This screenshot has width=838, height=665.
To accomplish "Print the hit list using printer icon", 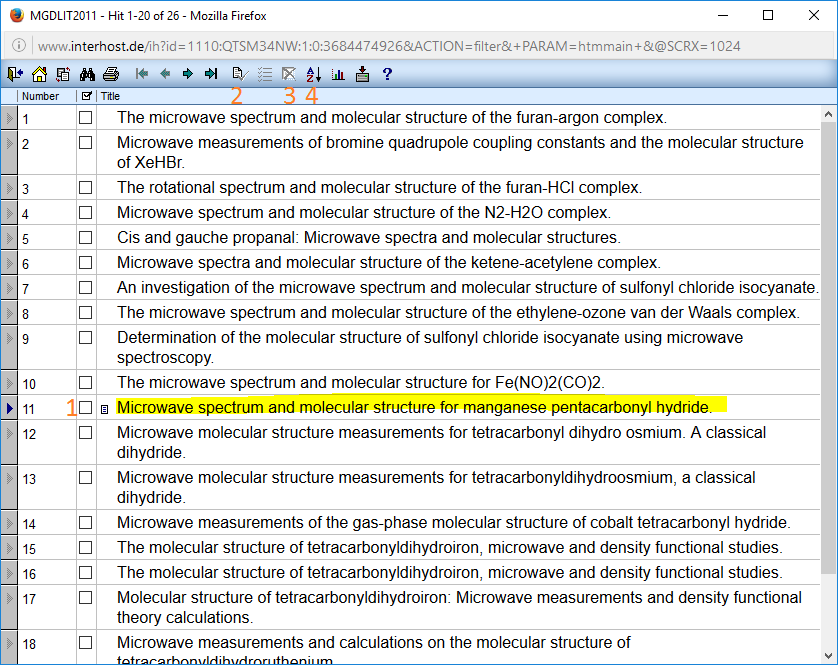I will click(x=111, y=74).
